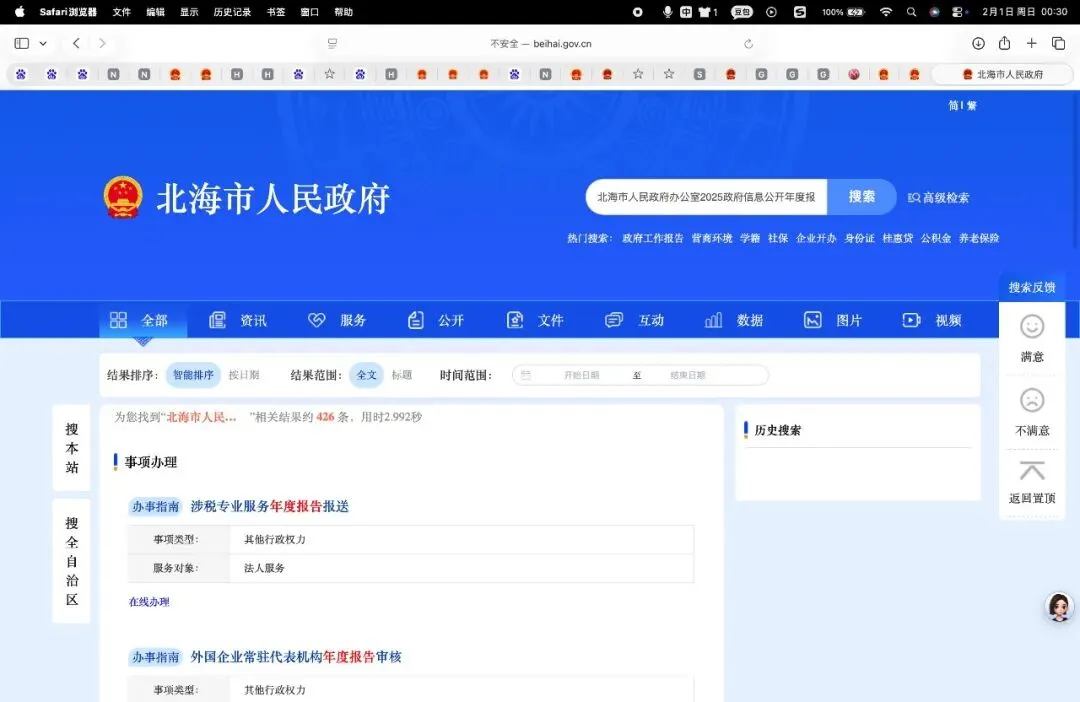Reload the page with refresh icon

pyautogui.click(x=749, y=43)
